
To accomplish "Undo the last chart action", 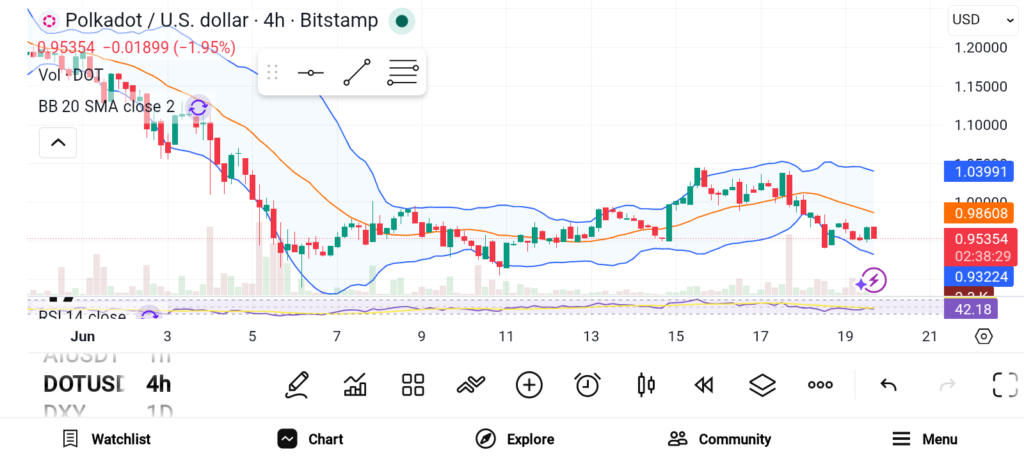I will tap(888, 385).
